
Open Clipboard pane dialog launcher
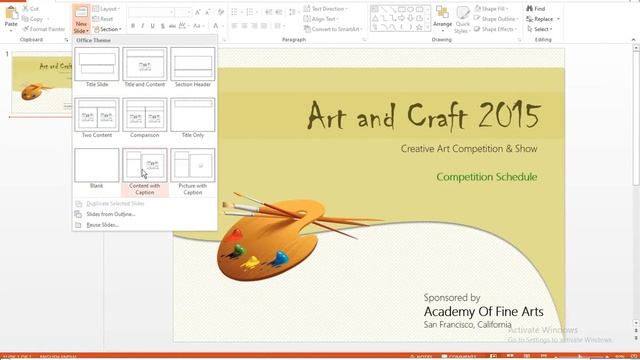click(x=66, y=40)
